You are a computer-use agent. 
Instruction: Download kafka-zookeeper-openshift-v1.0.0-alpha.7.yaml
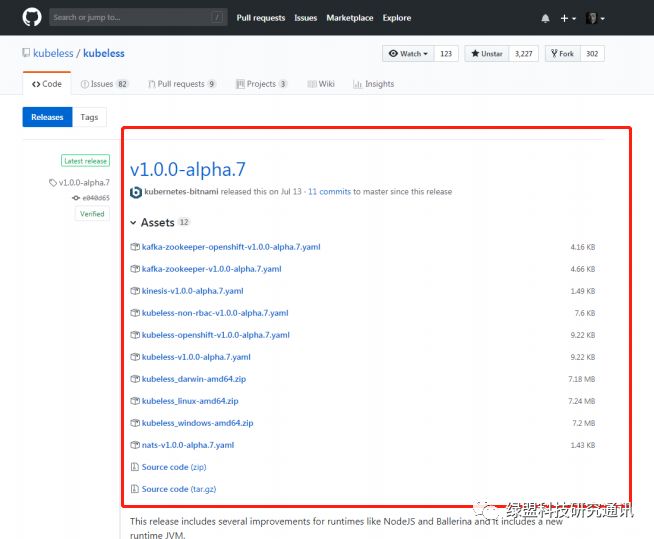tap(231, 247)
